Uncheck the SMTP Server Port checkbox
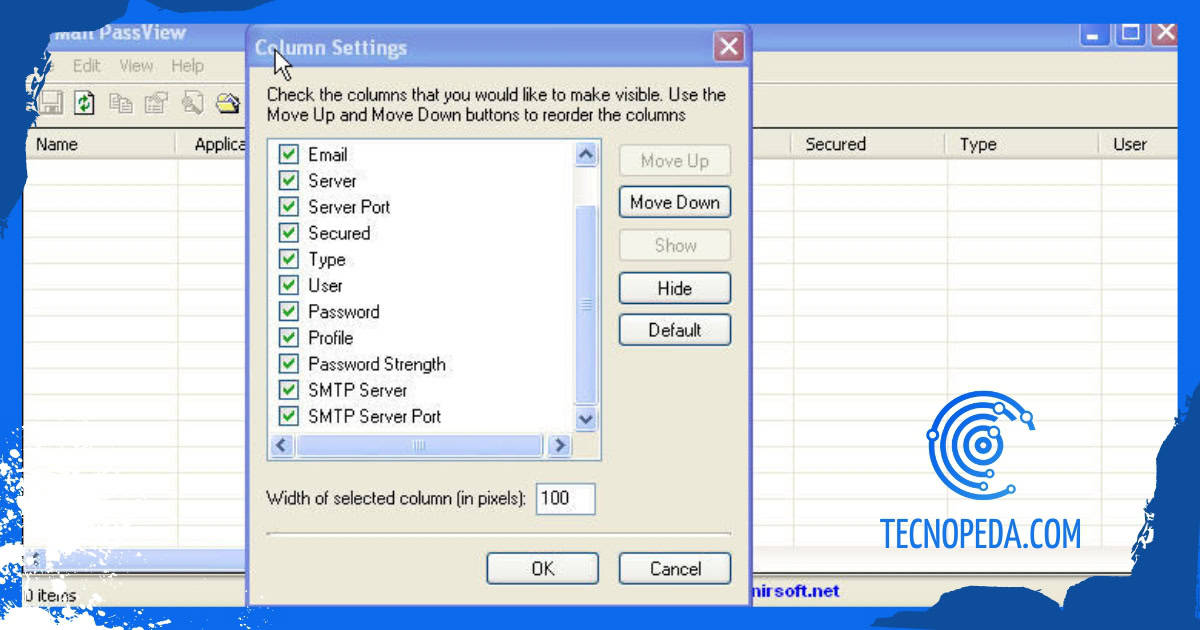 (289, 416)
